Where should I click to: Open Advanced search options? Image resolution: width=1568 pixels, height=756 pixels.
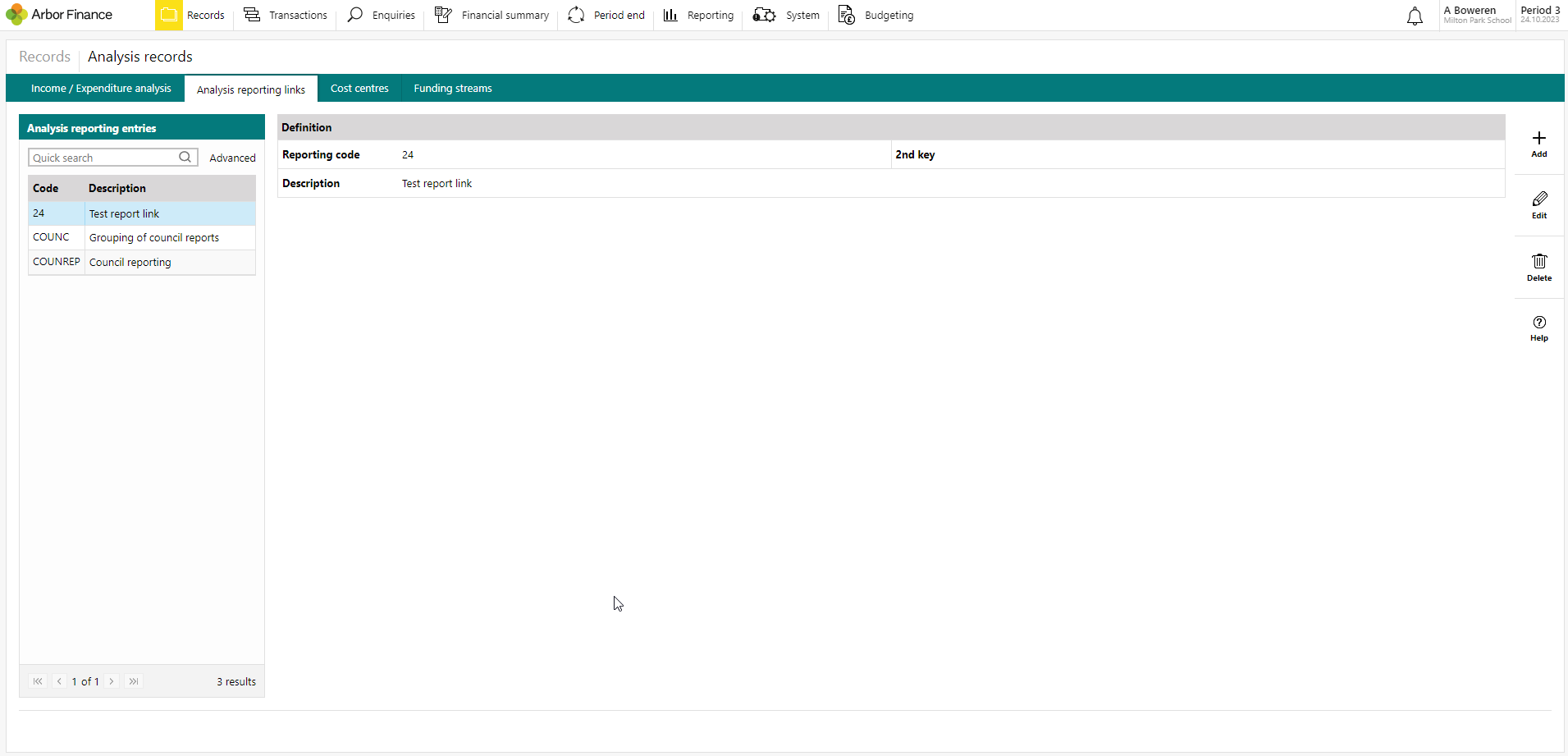[232, 158]
